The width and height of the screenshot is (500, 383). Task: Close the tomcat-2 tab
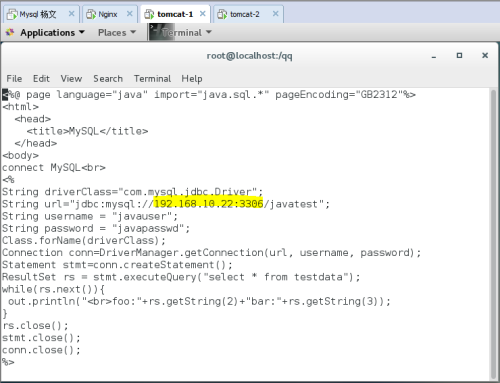pos(276,14)
